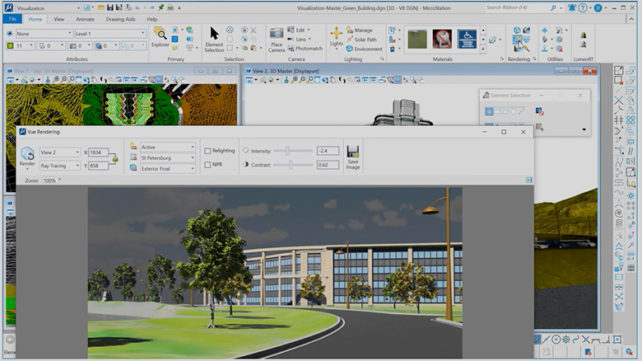Toggle the NPR checkbox

pyautogui.click(x=208, y=165)
